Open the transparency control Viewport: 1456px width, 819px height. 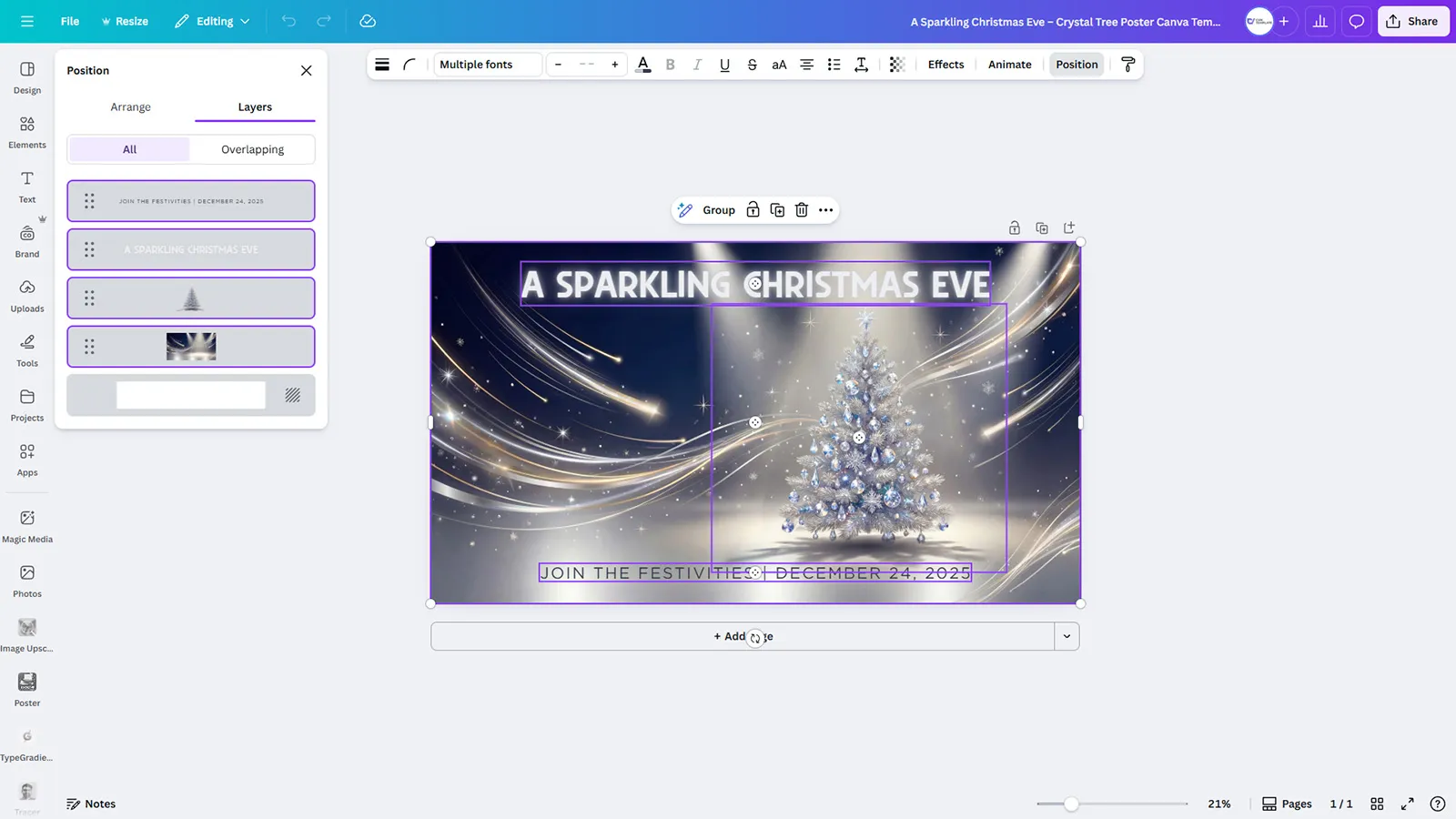tap(896, 65)
